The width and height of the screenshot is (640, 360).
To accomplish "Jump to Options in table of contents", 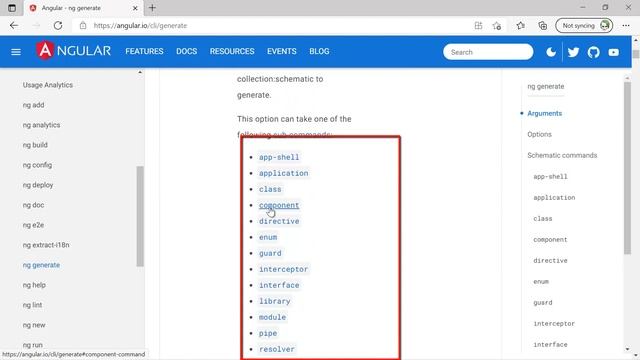I will coord(539,134).
